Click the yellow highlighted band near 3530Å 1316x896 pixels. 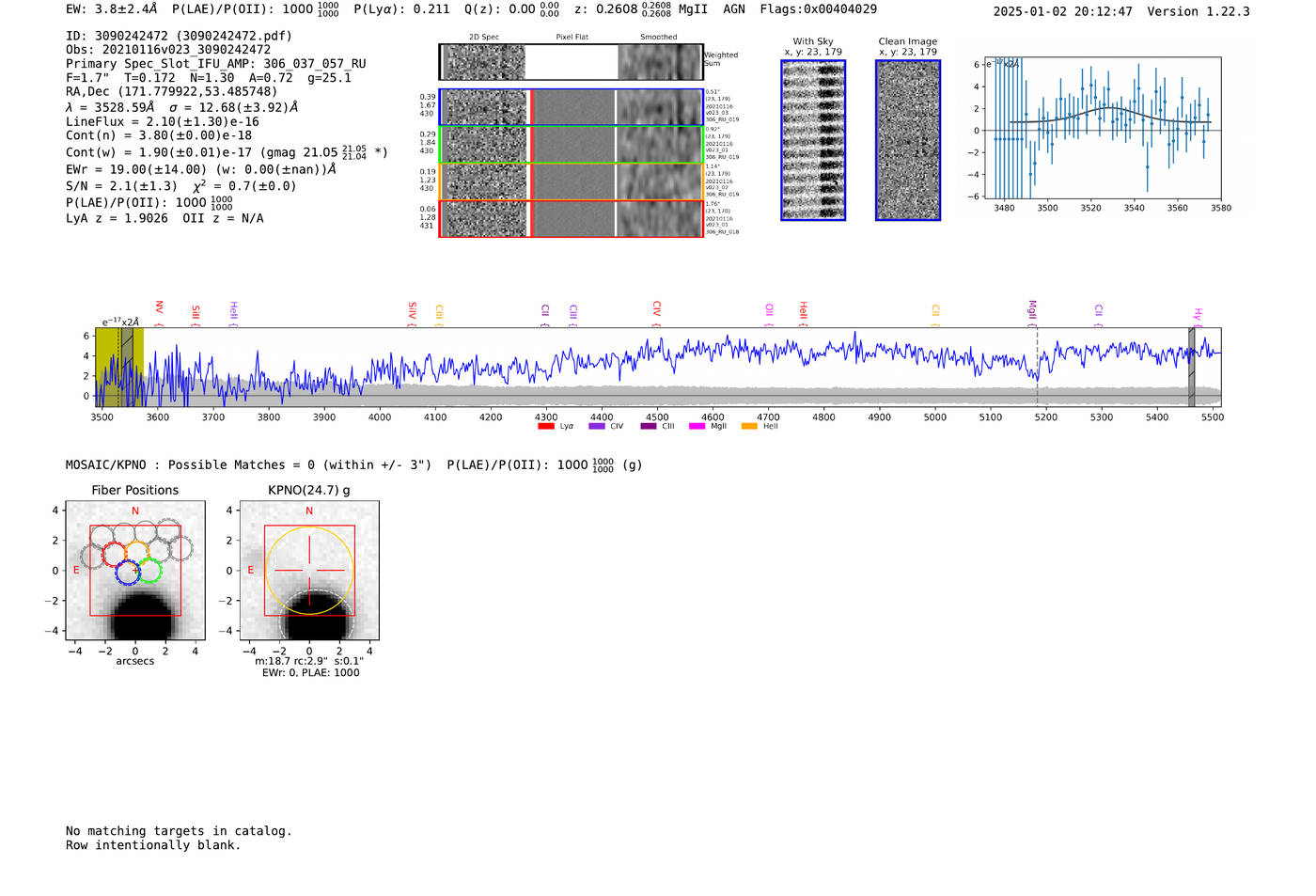119,367
